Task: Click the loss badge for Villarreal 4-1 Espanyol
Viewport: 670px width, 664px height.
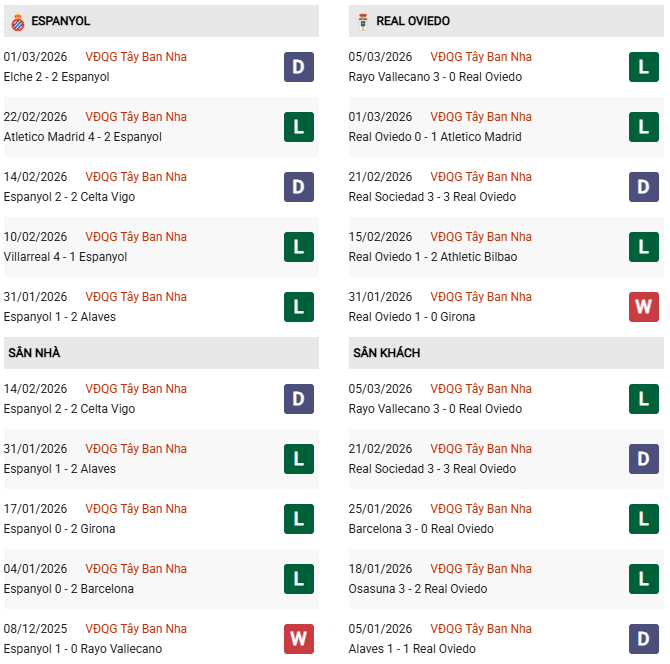Action: [298, 247]
